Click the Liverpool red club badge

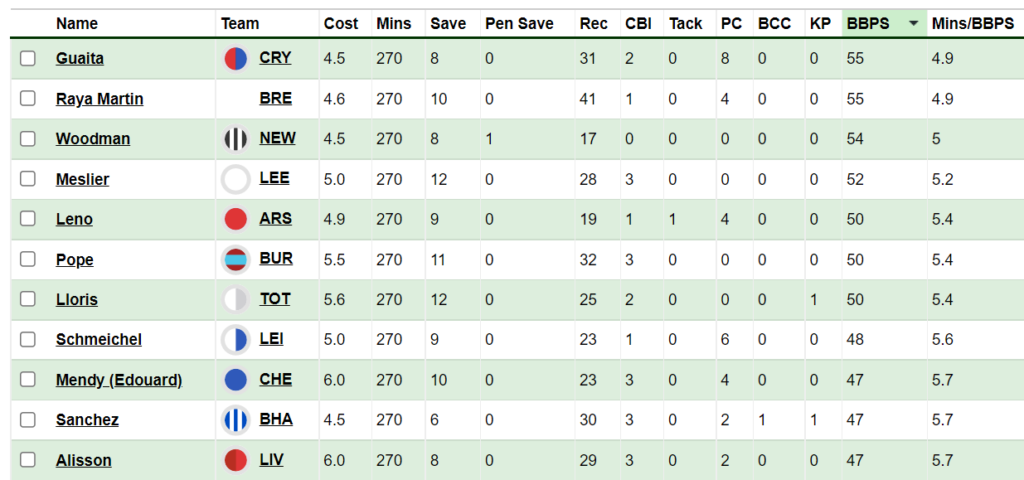[235, 461]
